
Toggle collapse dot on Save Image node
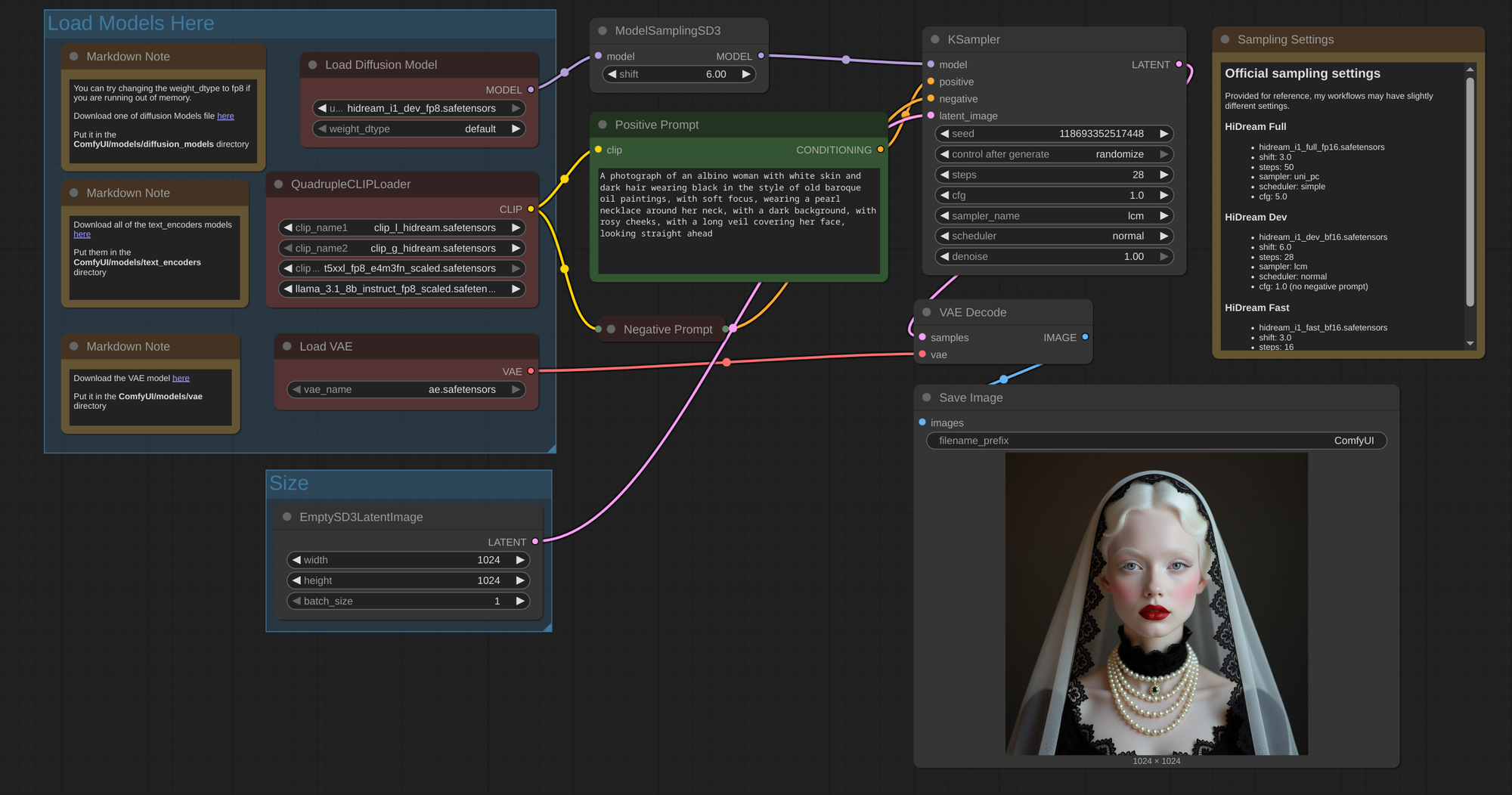tap(926, 397)
